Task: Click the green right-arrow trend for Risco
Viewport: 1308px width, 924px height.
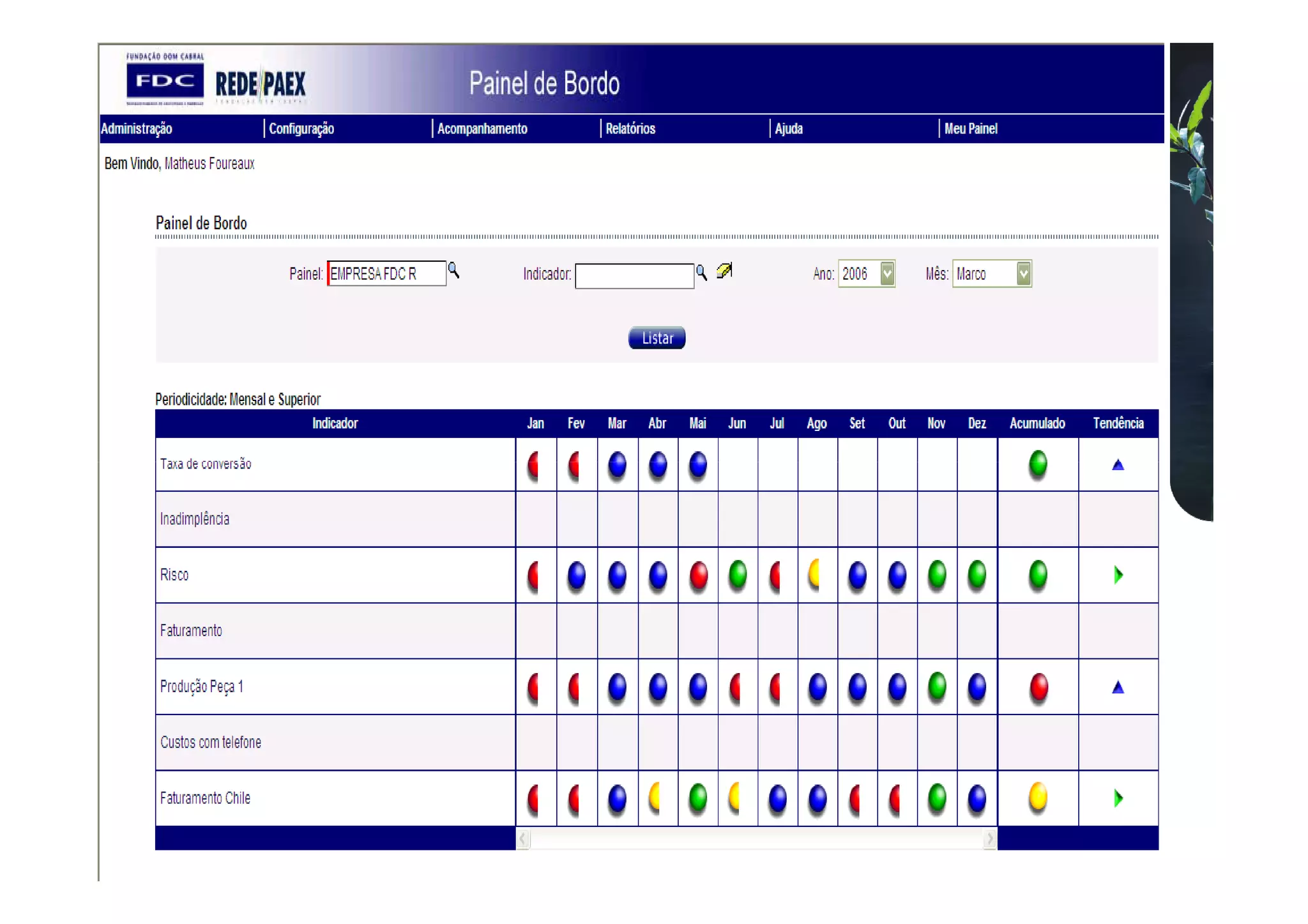Action: point(1118,575)
